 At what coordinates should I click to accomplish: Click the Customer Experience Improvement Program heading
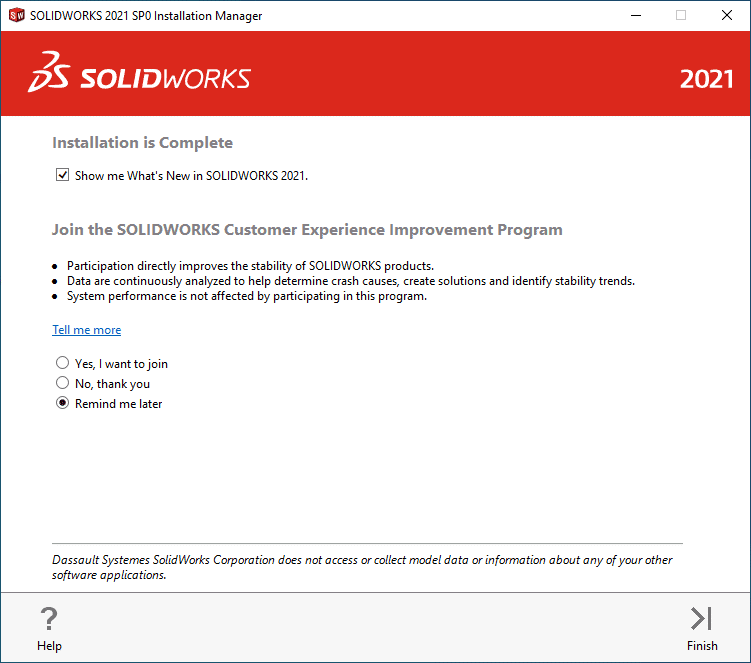point(307,230)
